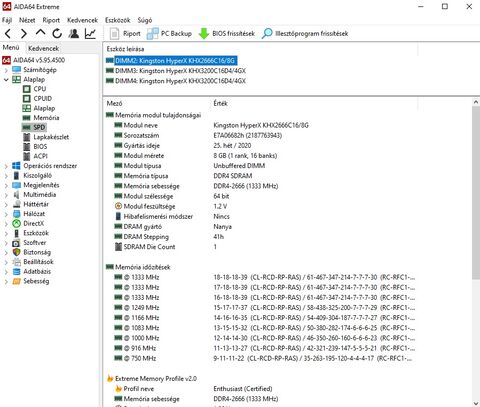Select Lapkakészlet in the tree
480x407 pixels.
pos(51,137)
